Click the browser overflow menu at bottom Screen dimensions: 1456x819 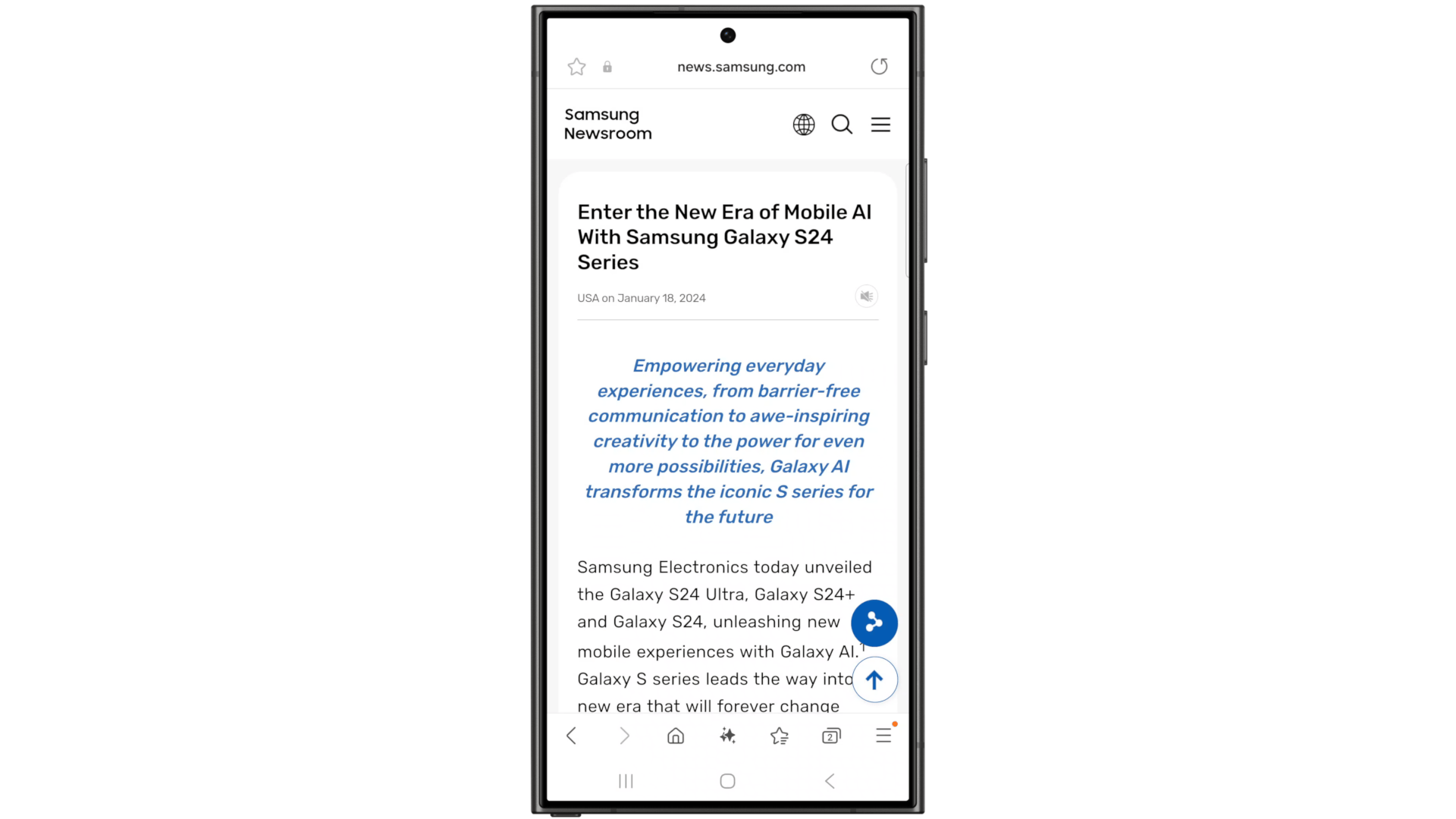[x=884, y=736]
